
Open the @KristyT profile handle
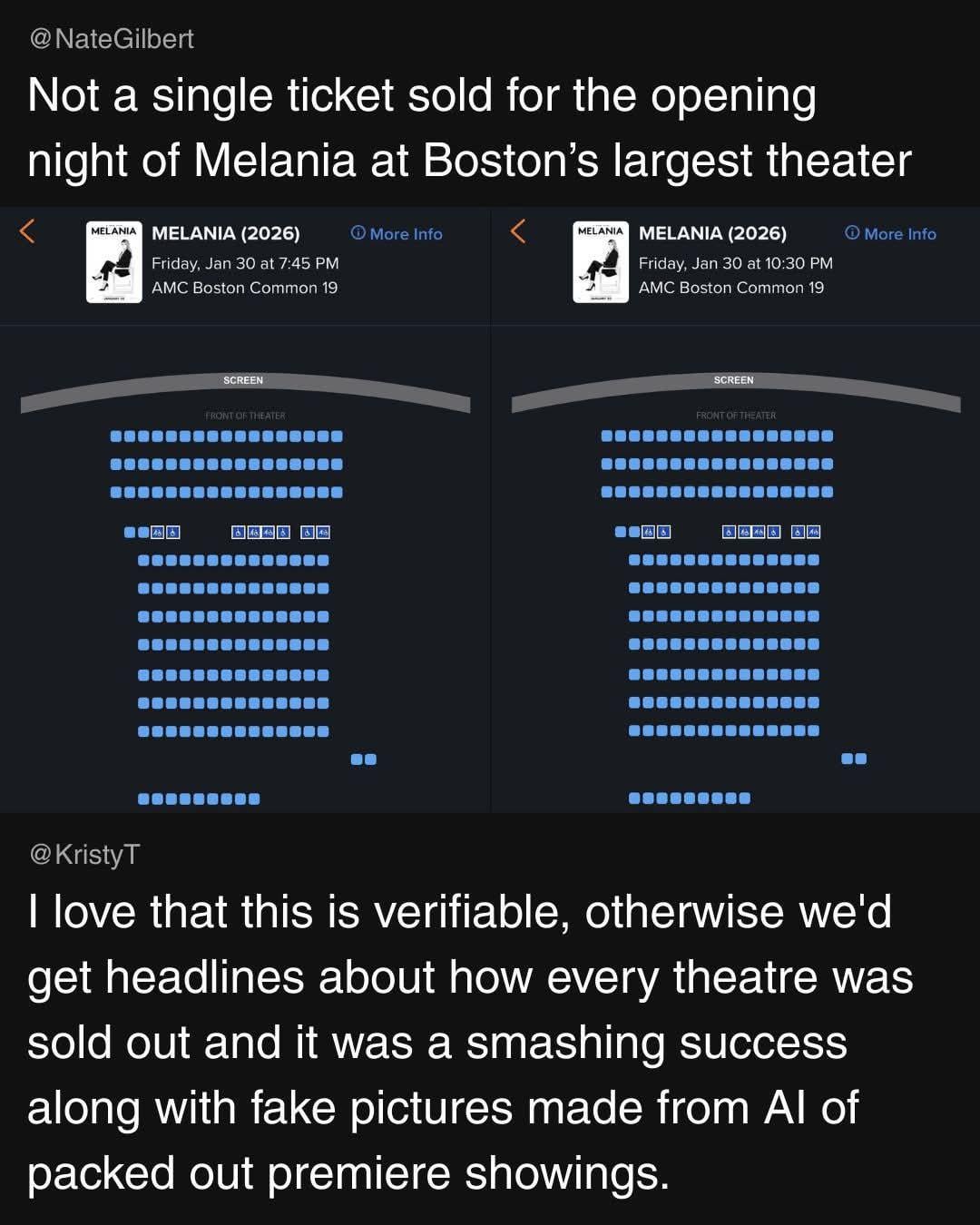click(85, 854)
